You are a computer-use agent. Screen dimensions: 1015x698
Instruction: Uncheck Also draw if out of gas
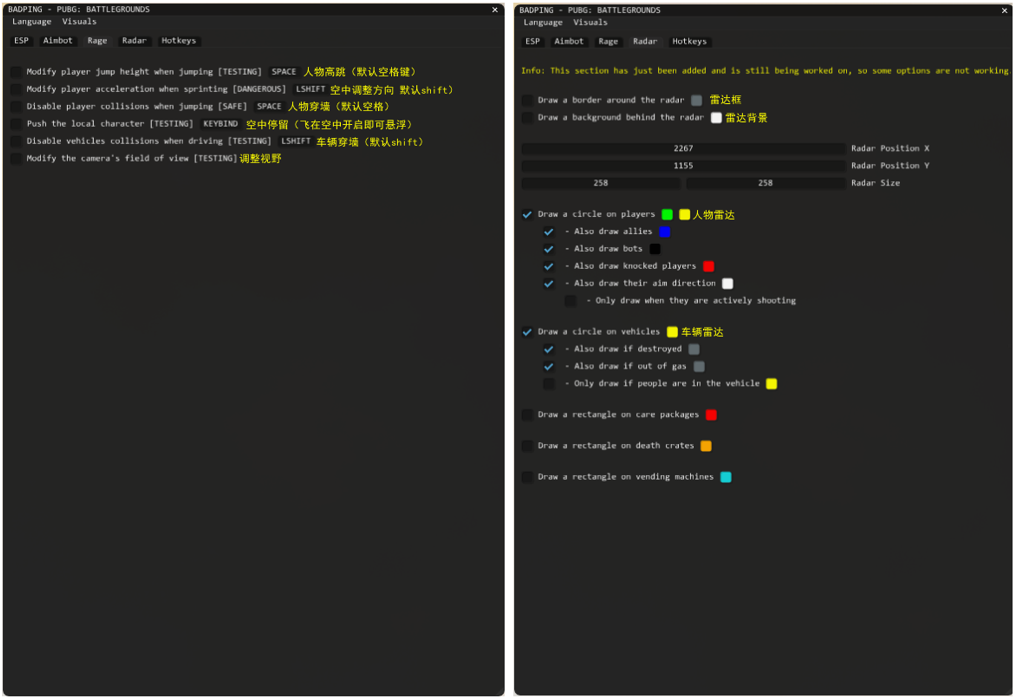(x=549, y=366)
